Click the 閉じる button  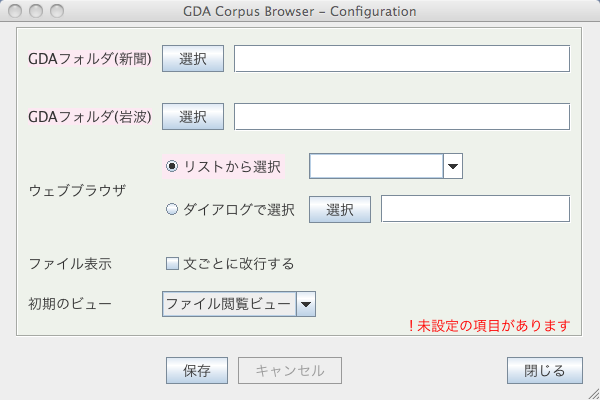[545, 371]
